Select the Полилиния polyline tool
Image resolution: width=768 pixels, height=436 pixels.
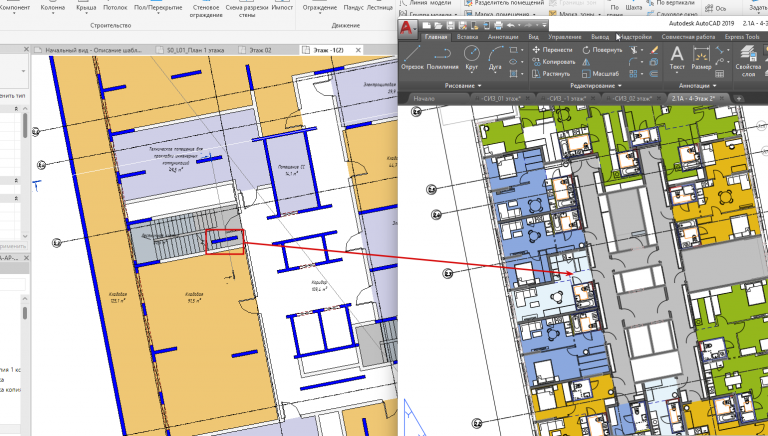(442, 58)
